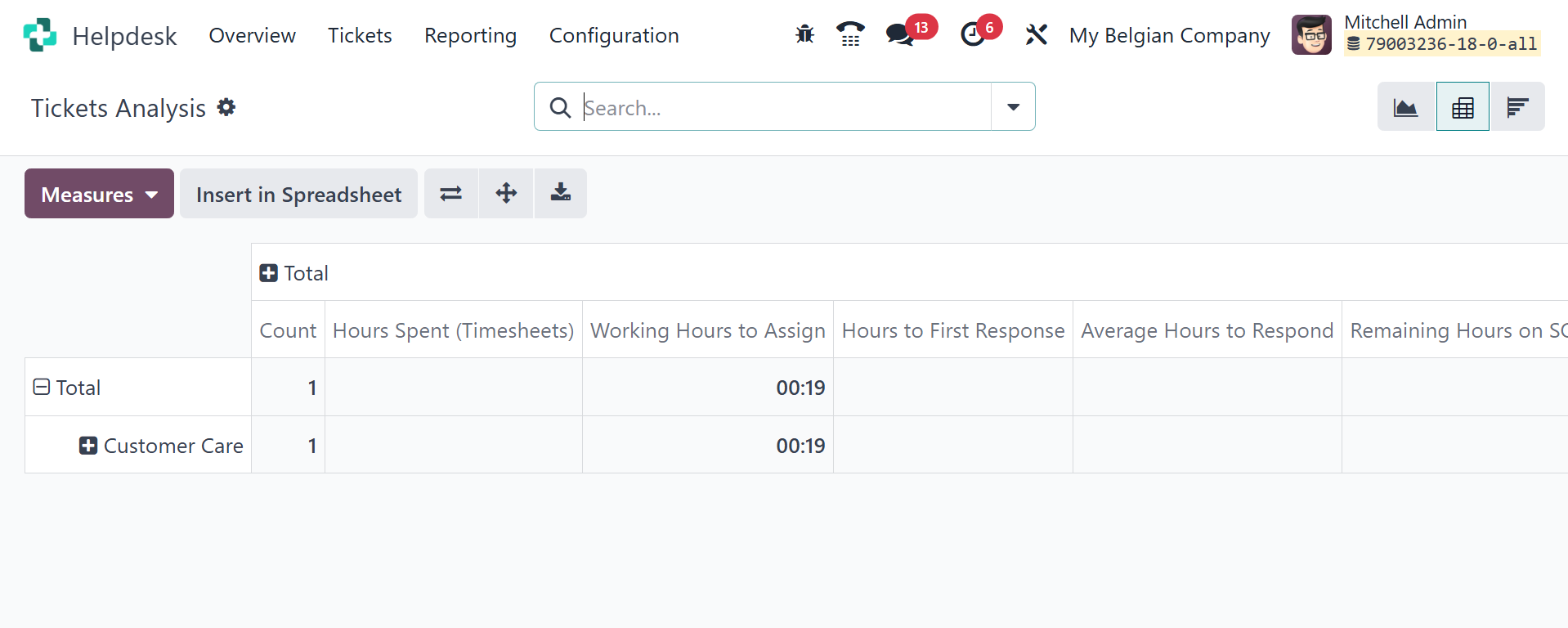This screenshot has height=628, width=1568.
Task: Switch to the list view
Action: coord(1517,107)
